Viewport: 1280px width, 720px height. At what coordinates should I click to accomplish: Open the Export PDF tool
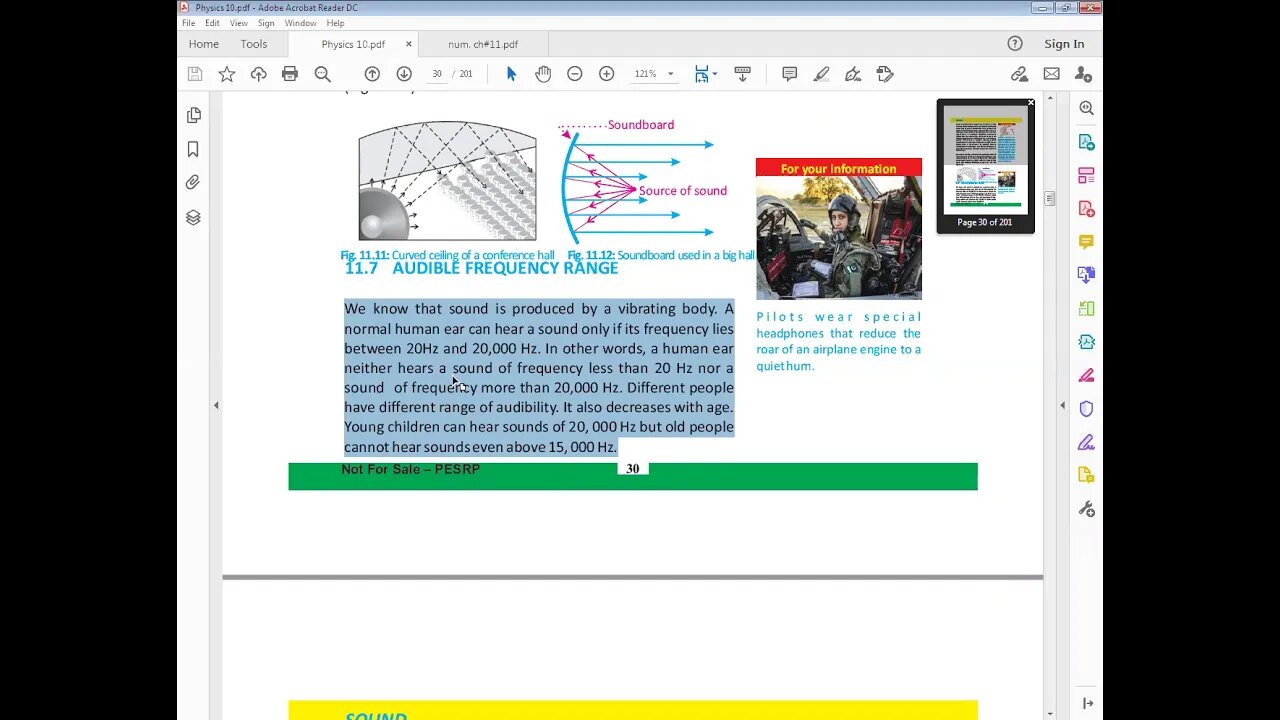click(1087, 142)
